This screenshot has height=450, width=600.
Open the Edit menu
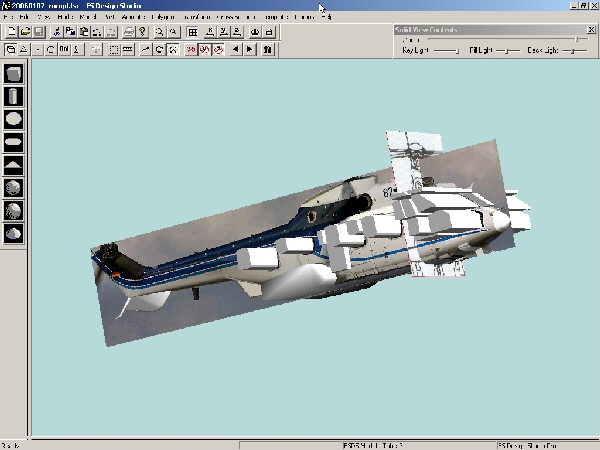pos(26,17)
